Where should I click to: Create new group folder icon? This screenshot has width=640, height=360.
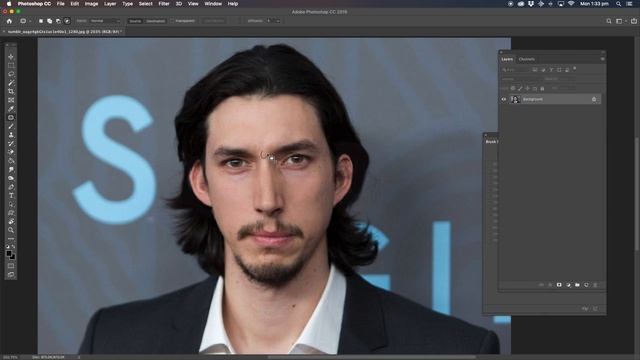coord(577,285)
